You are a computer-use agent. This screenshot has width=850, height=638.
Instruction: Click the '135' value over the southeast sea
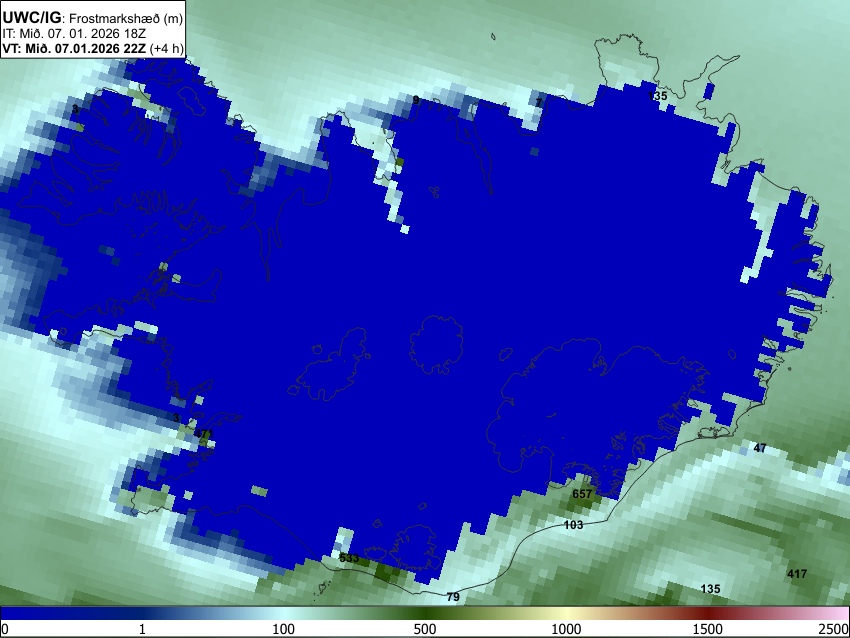711,589
